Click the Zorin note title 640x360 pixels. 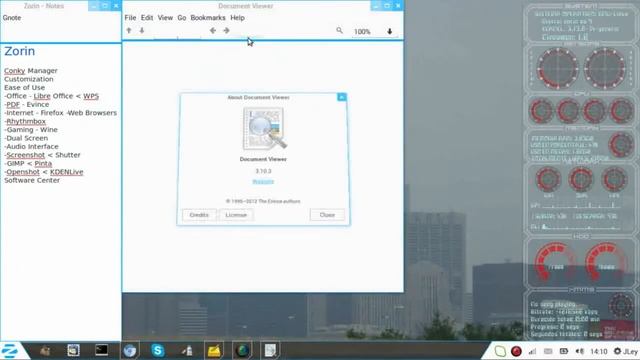[20, 51]
